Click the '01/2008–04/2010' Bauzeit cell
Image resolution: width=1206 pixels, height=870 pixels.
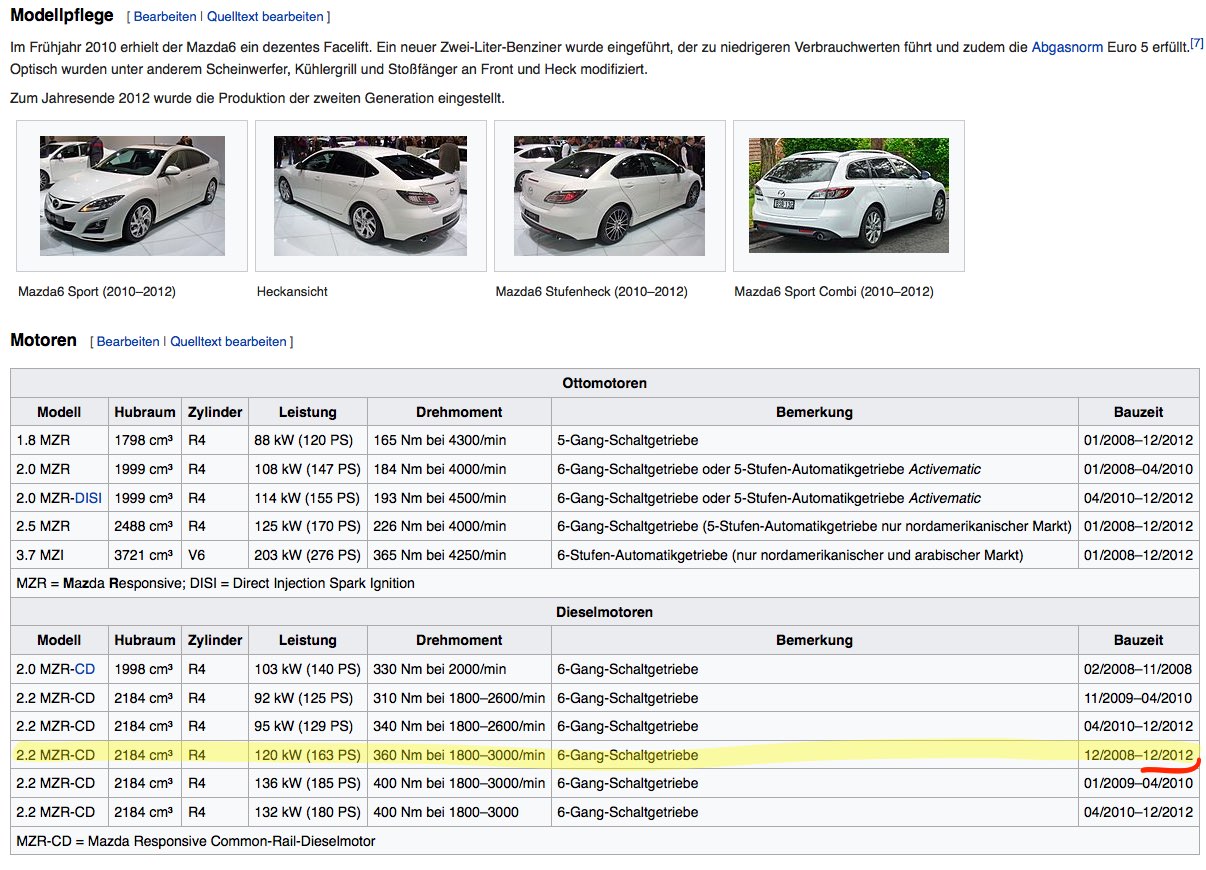tap(1139, 469)
